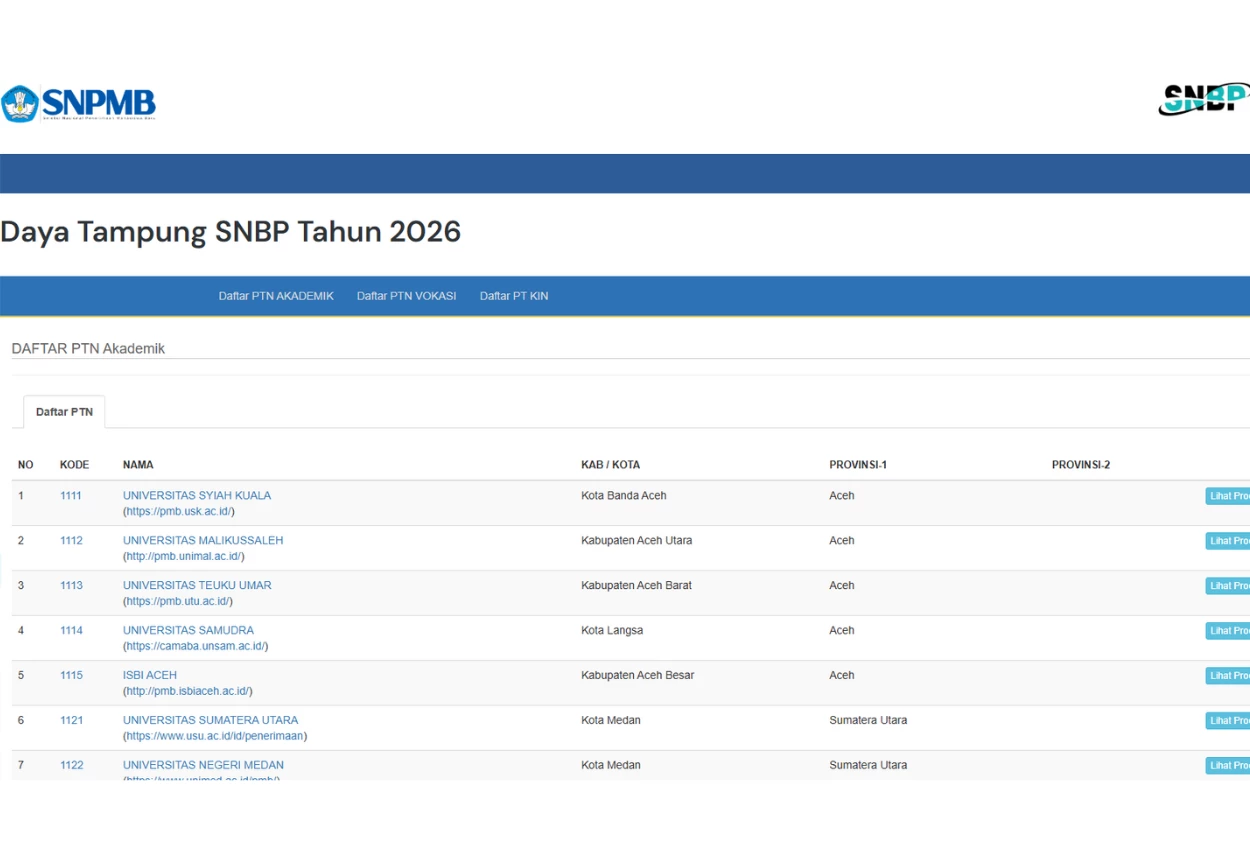Open code link 1111

71,496
